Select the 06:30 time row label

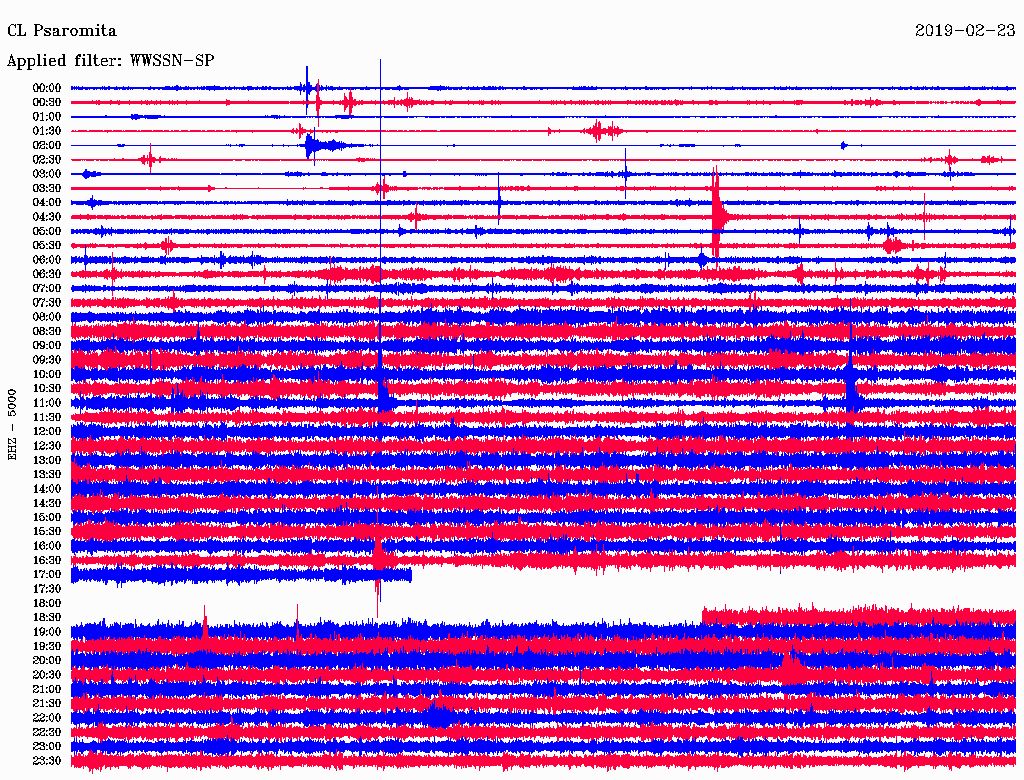(x=47, y=274)
